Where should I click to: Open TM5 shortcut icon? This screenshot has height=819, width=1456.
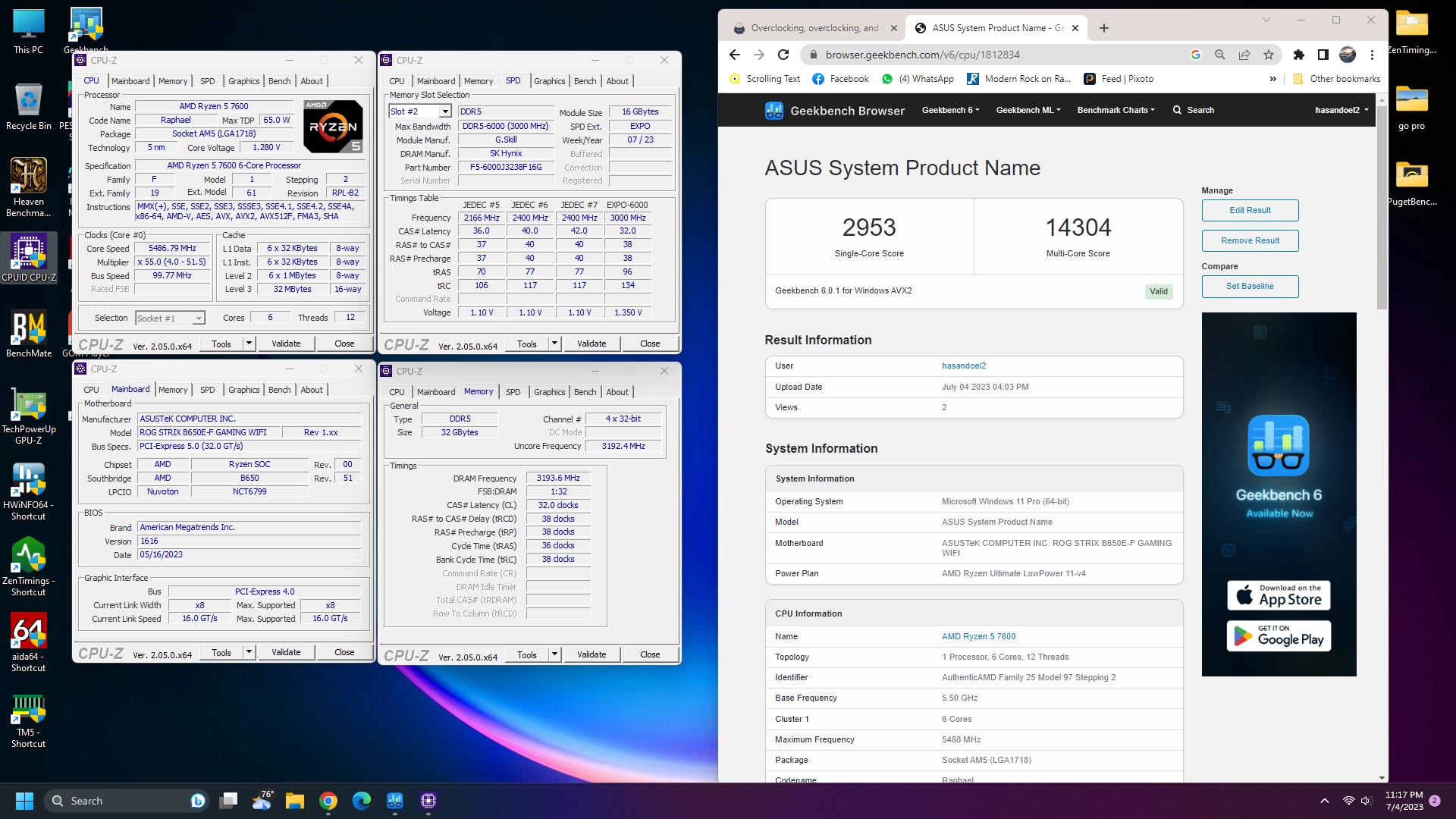[28, 721]
